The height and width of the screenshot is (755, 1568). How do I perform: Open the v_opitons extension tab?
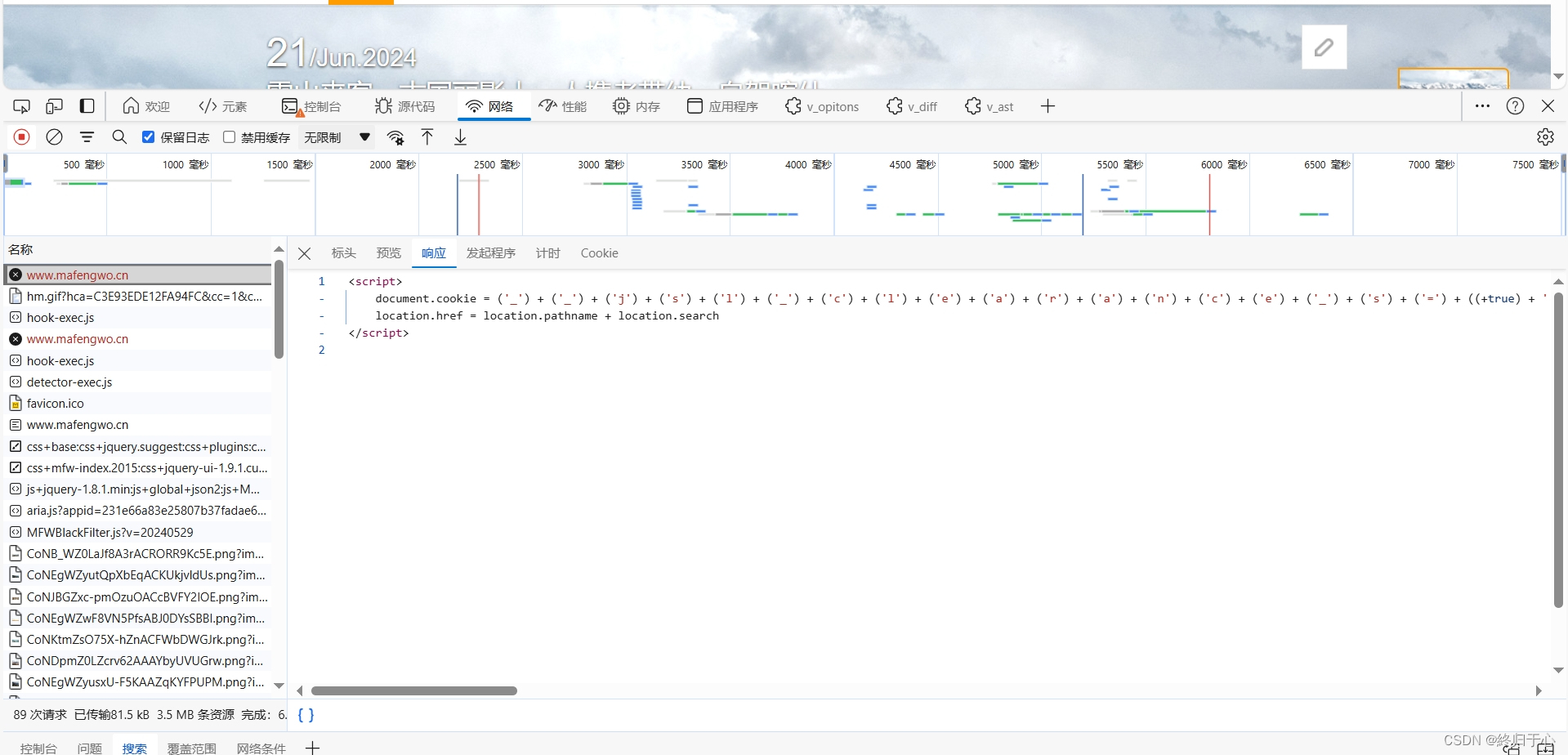(822, 106)
